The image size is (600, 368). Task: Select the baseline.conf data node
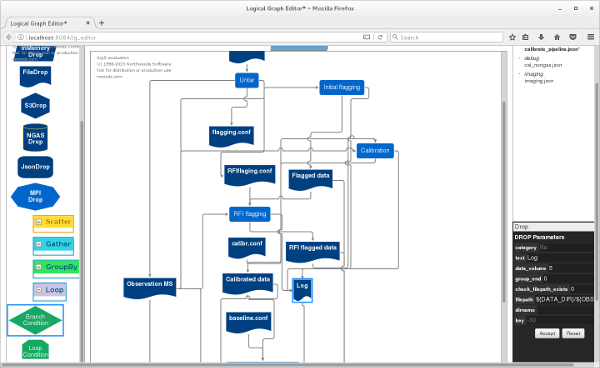(x=249, y=322)
